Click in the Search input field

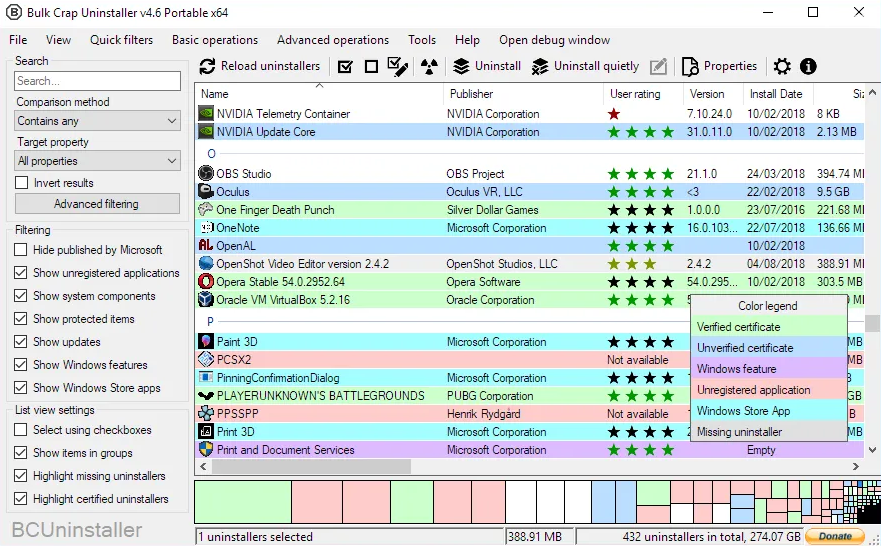97,81
